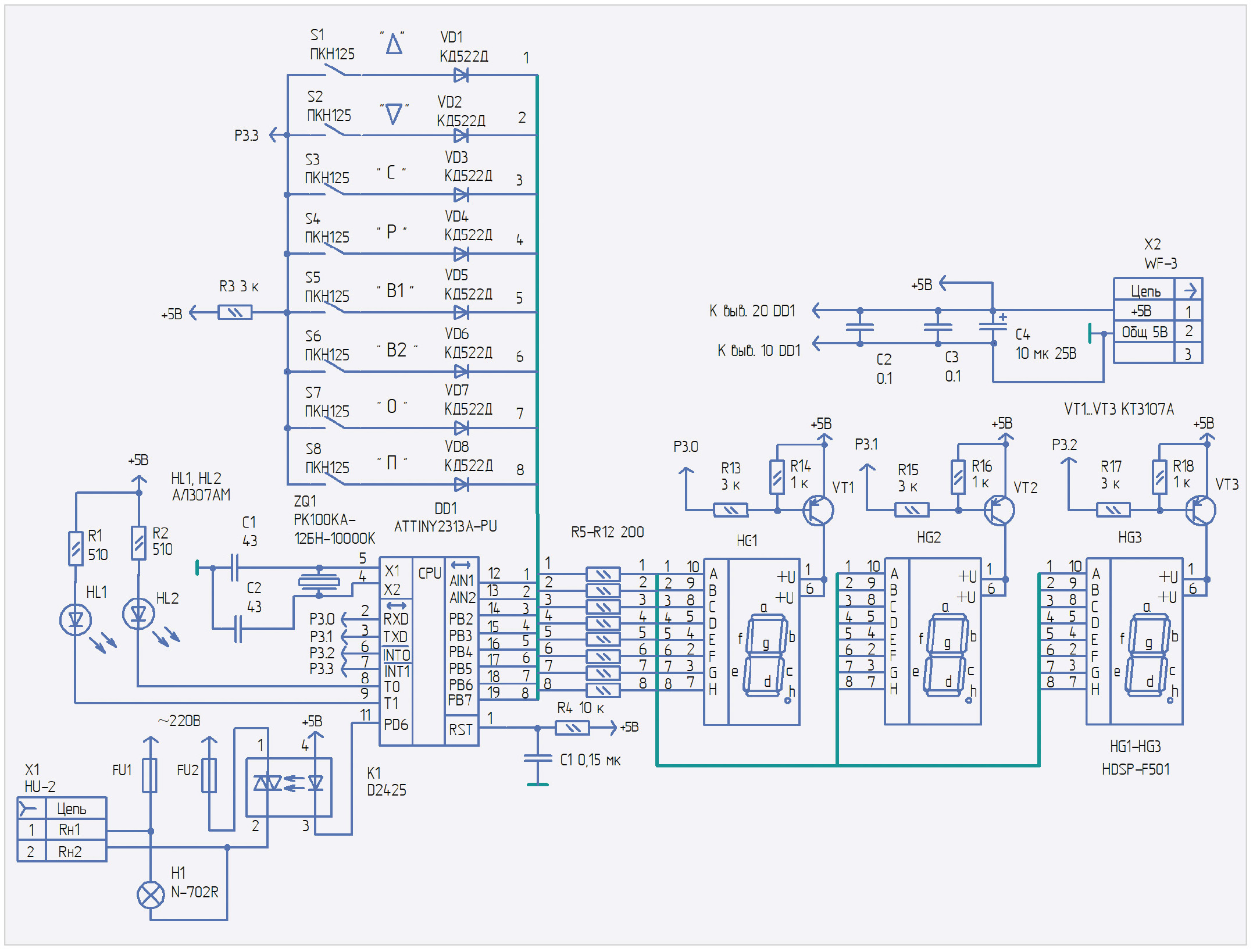The width and height of the screenshot is (1253, 952).
Task: Select the VD1 diode symbol
Action: pyautogui.click(x=460, y=75)
